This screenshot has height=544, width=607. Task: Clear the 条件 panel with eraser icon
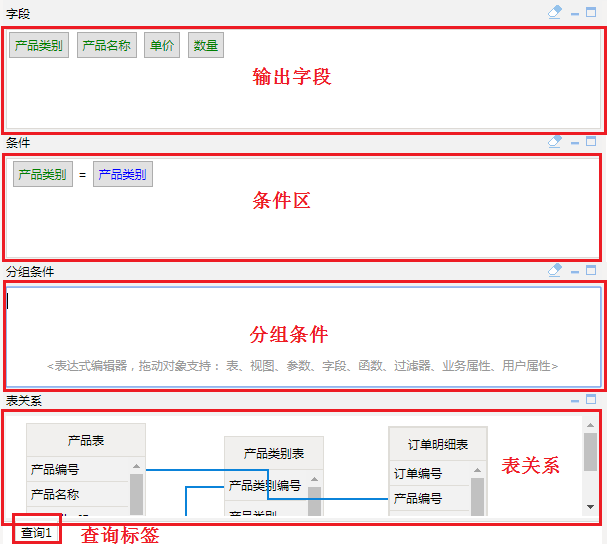[x=555, y=141]
